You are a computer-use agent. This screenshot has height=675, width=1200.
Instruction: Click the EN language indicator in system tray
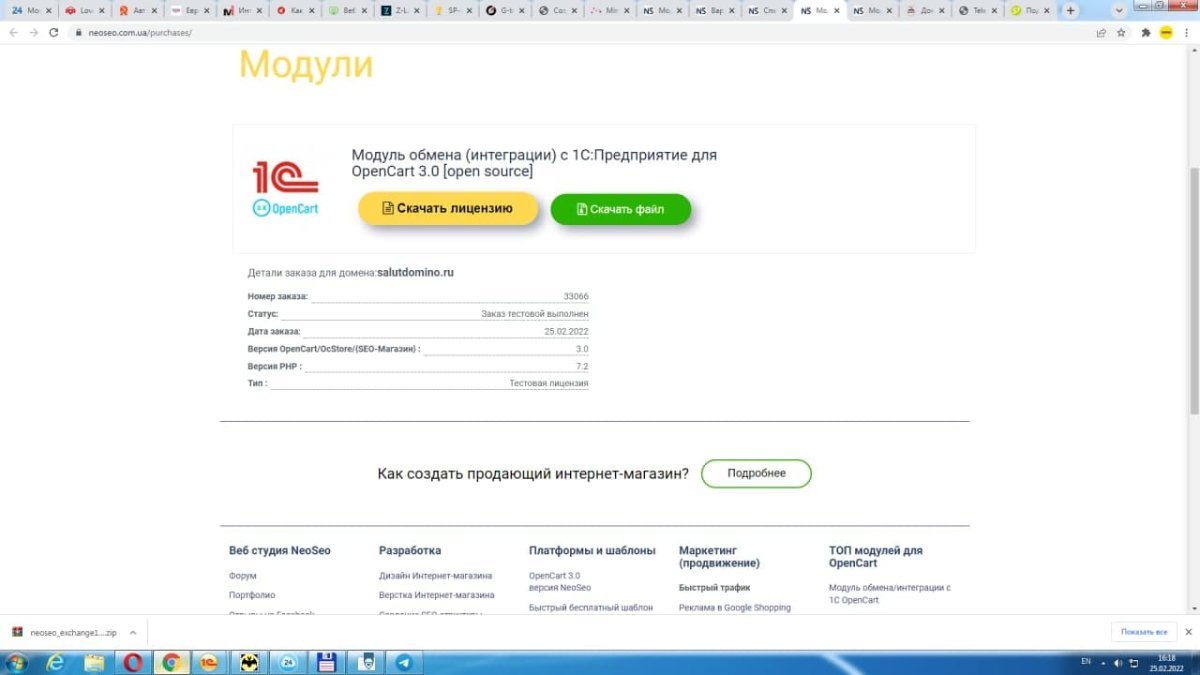coord(1086,662)
